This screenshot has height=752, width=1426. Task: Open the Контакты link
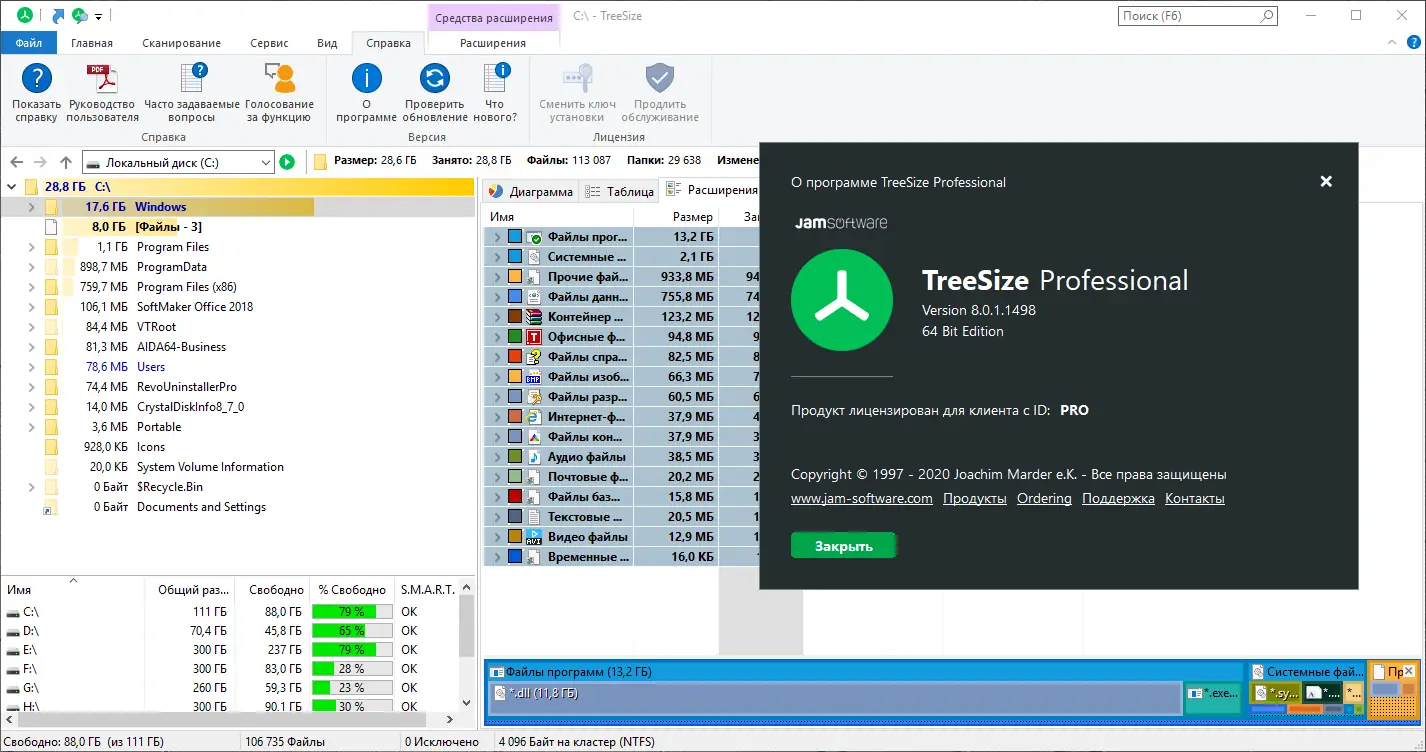pyautogui.click(x=1195, y=498)
